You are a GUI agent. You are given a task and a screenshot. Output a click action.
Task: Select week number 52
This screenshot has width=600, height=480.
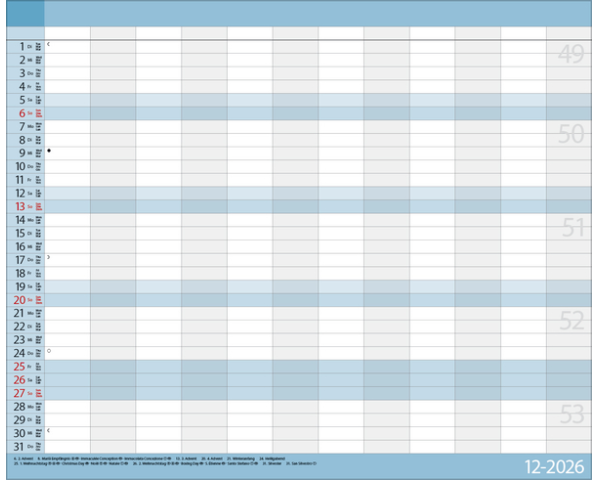(570, 321)
